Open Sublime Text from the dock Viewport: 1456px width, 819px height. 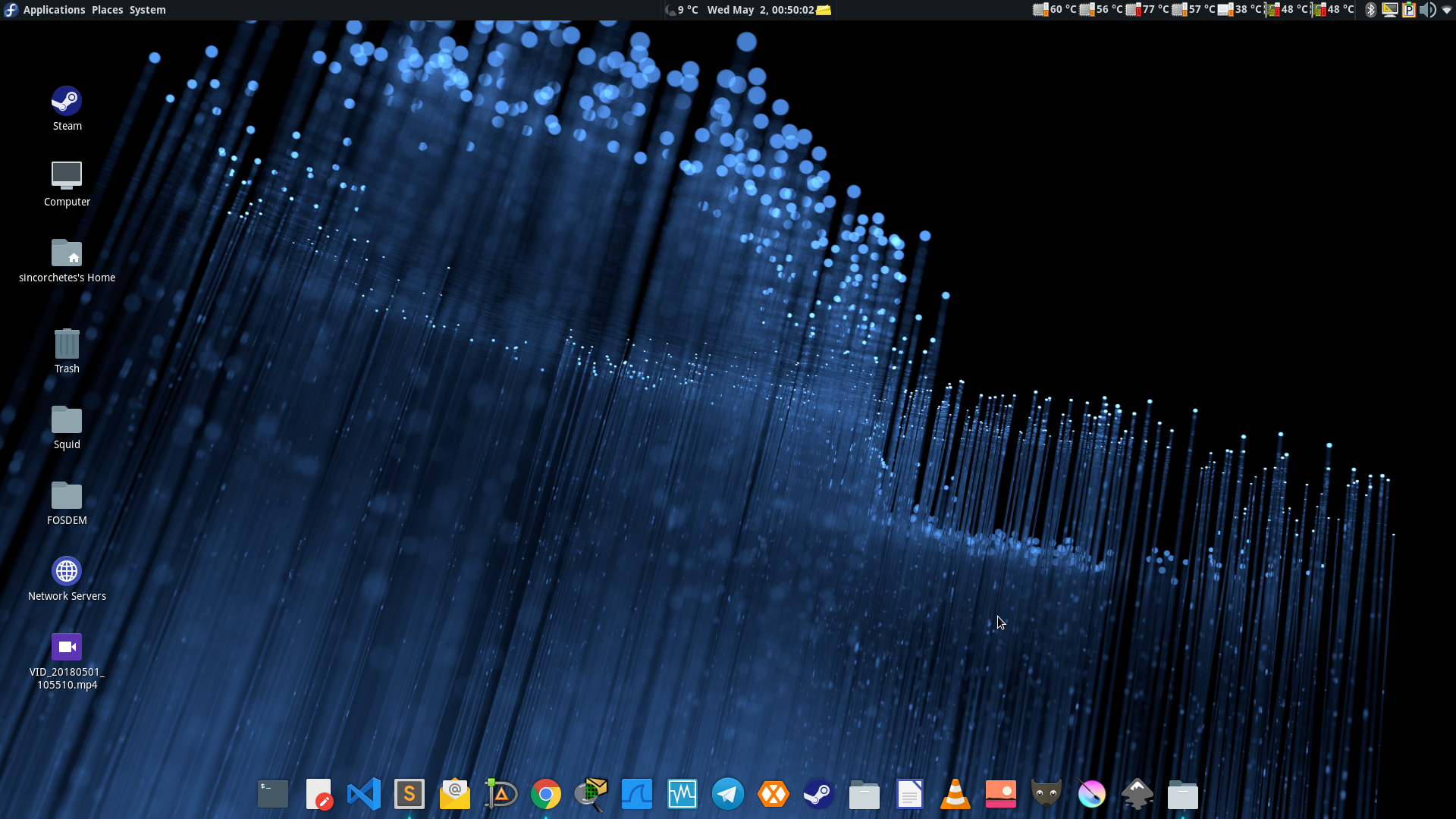pos(409,794)
